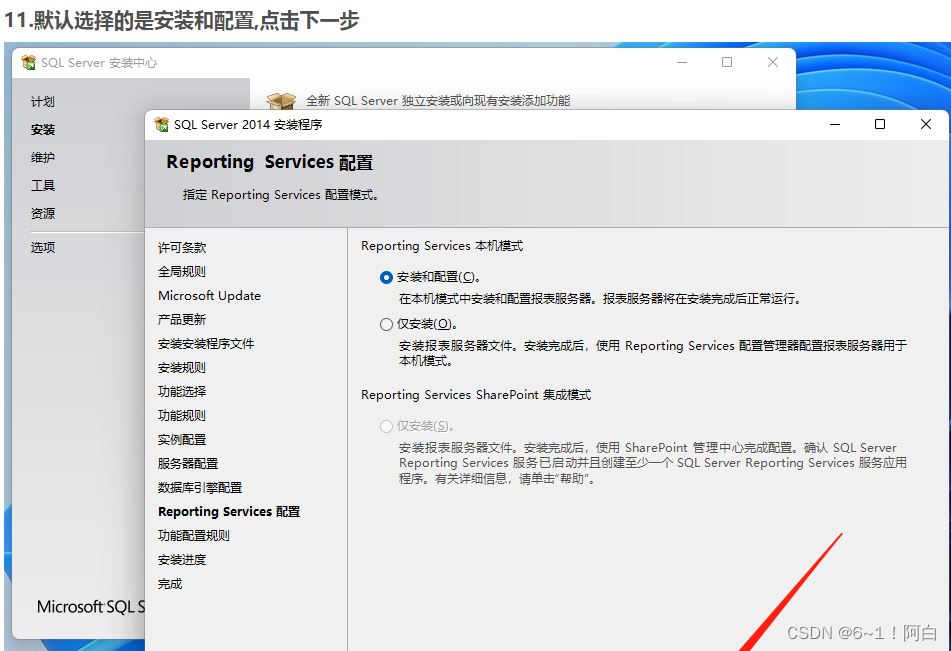Click the SQL Server 安装中心 title bar icon
This screenshot has height=651, width=951.
[29, 62]
